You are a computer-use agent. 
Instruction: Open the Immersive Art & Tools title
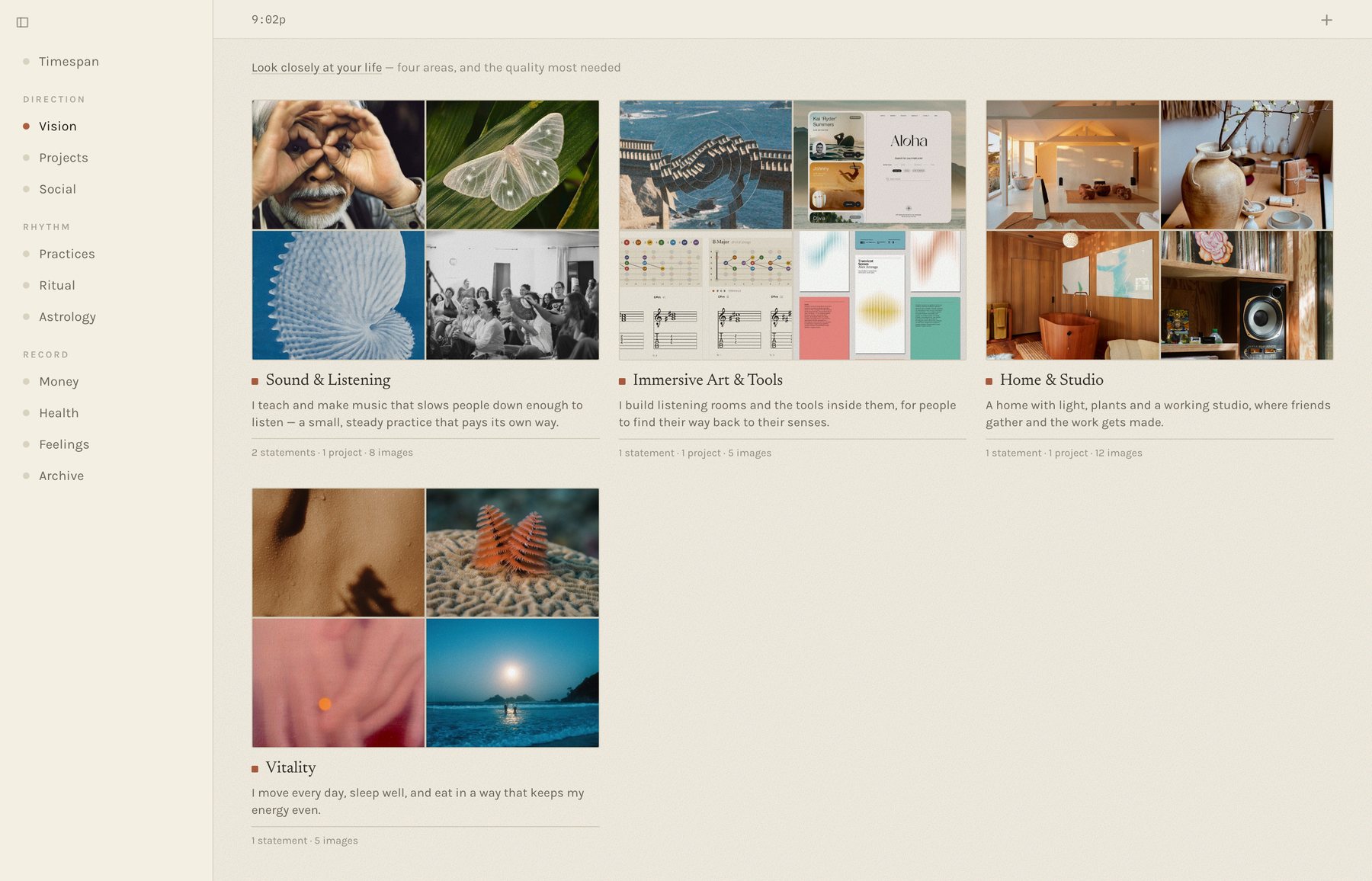pos(707,380)
